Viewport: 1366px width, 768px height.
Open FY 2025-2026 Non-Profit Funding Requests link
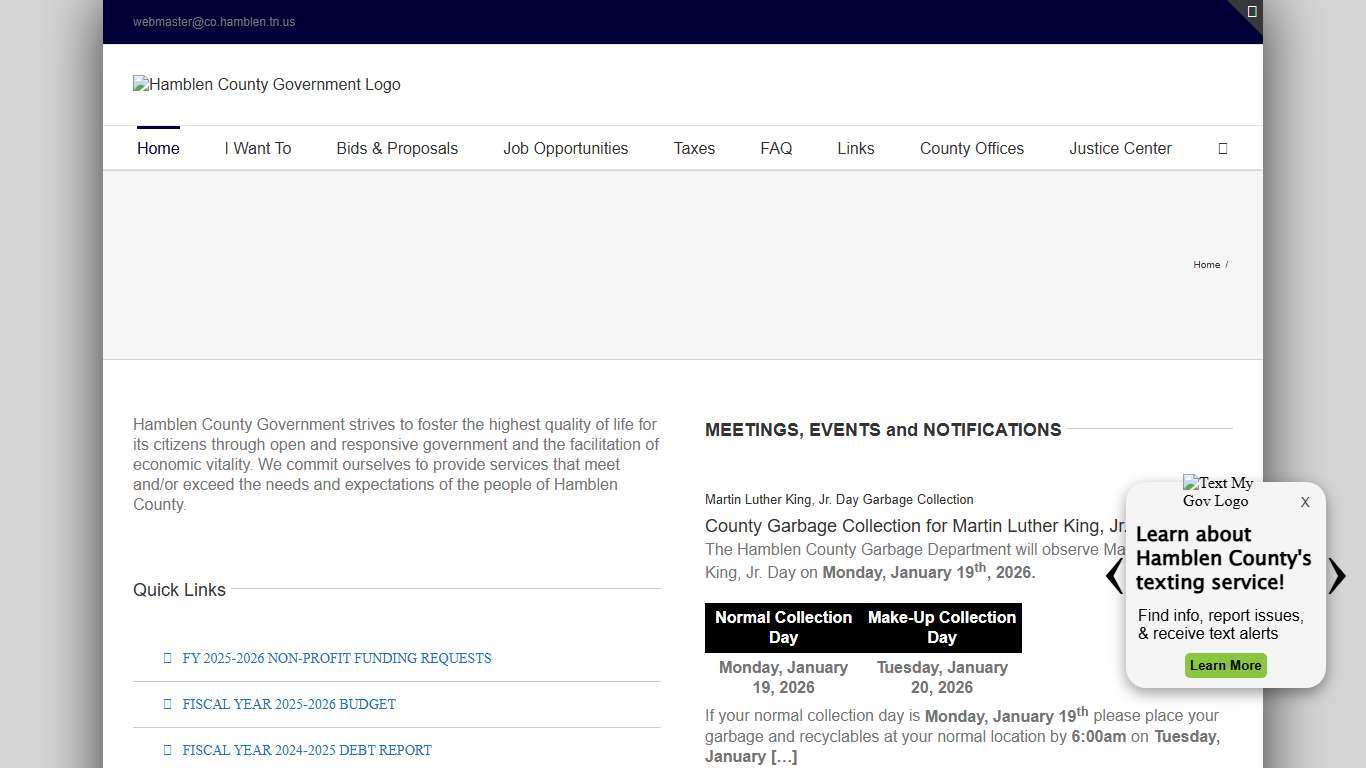pyautogui.click(x=336, y=658)
